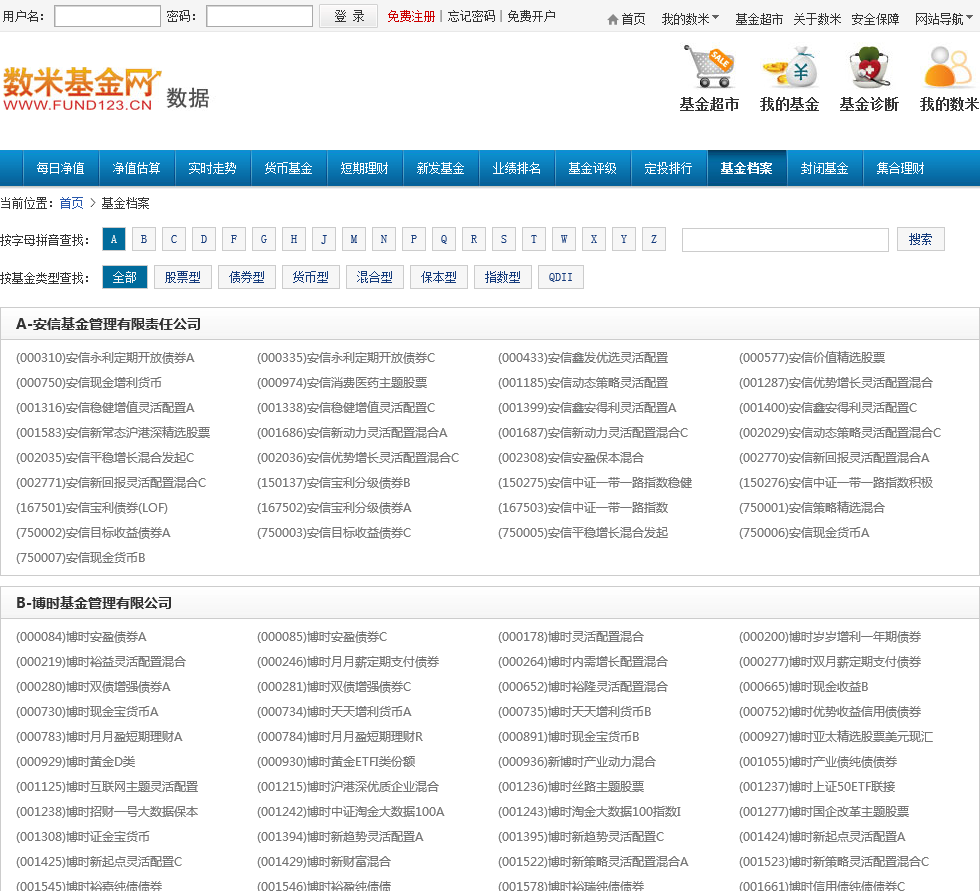The image size is (980, 891).
Task: Switch to the 定投排行 tab
Action: click(669, 168)
